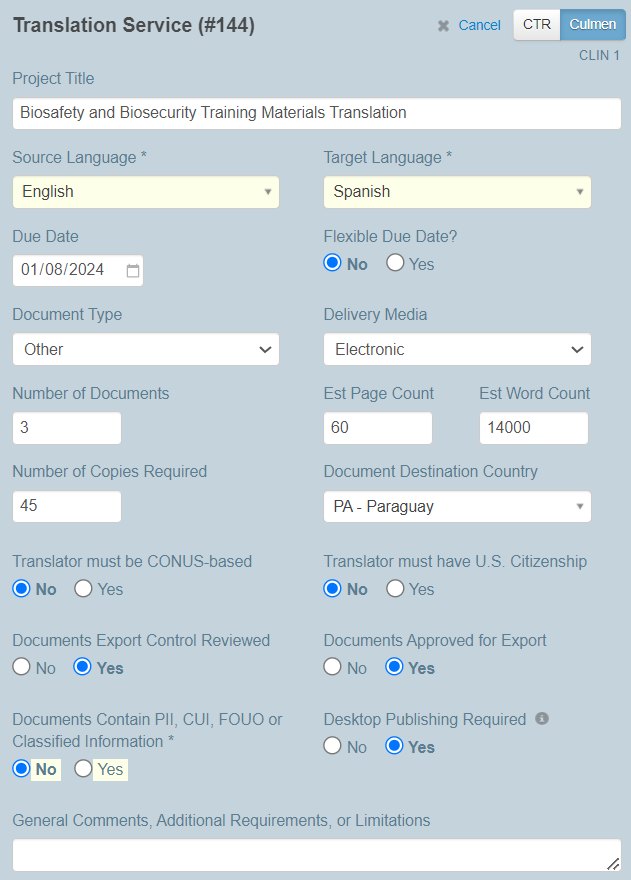631x880 pixels.
Task: Click the General Comments text area
Action: 317,855
